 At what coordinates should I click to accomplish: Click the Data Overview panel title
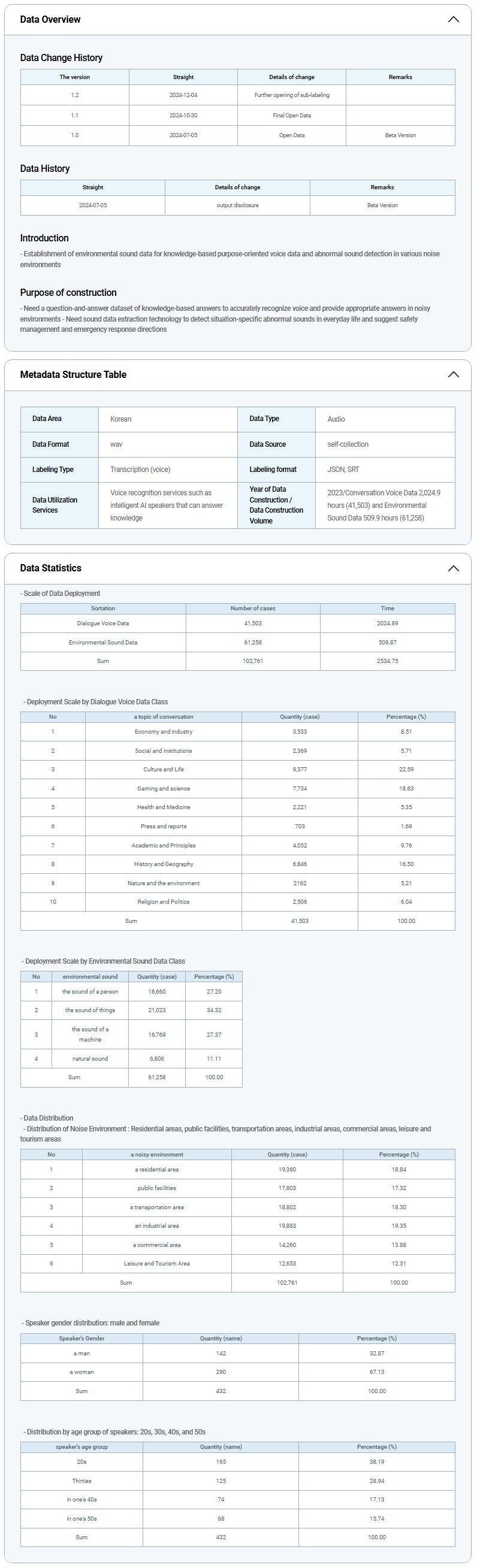(50, 20)
